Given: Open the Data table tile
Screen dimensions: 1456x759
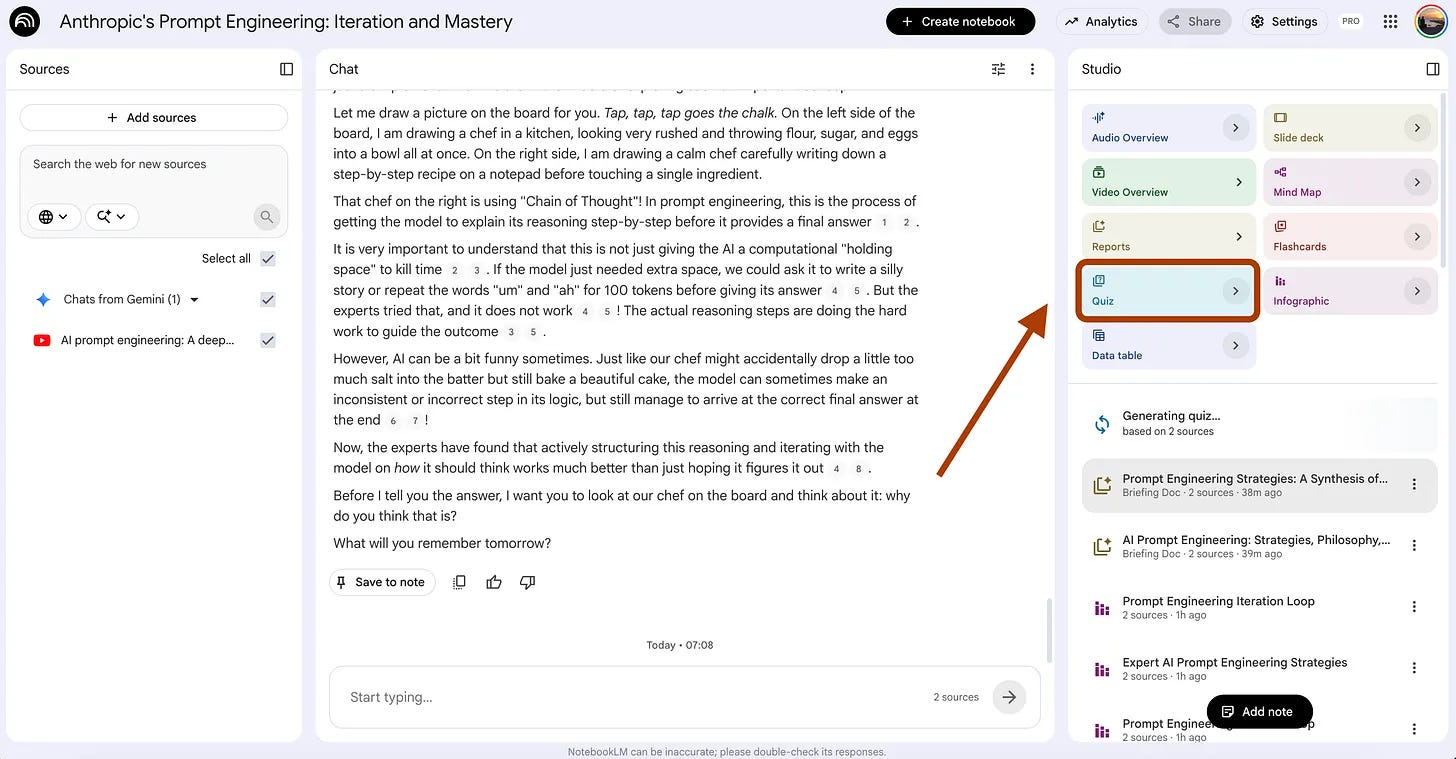Looking at the screenshot, I should pos(1168,345).
